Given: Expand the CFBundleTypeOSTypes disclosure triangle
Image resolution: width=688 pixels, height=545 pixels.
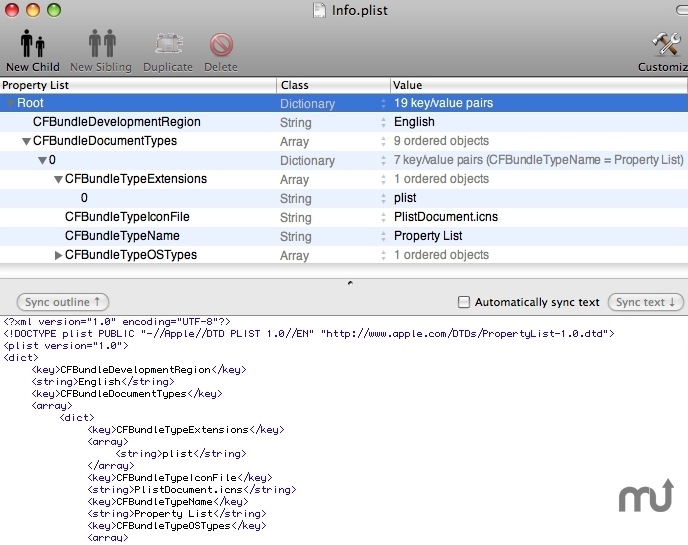Looking at the screenshot, I should 58,255.
